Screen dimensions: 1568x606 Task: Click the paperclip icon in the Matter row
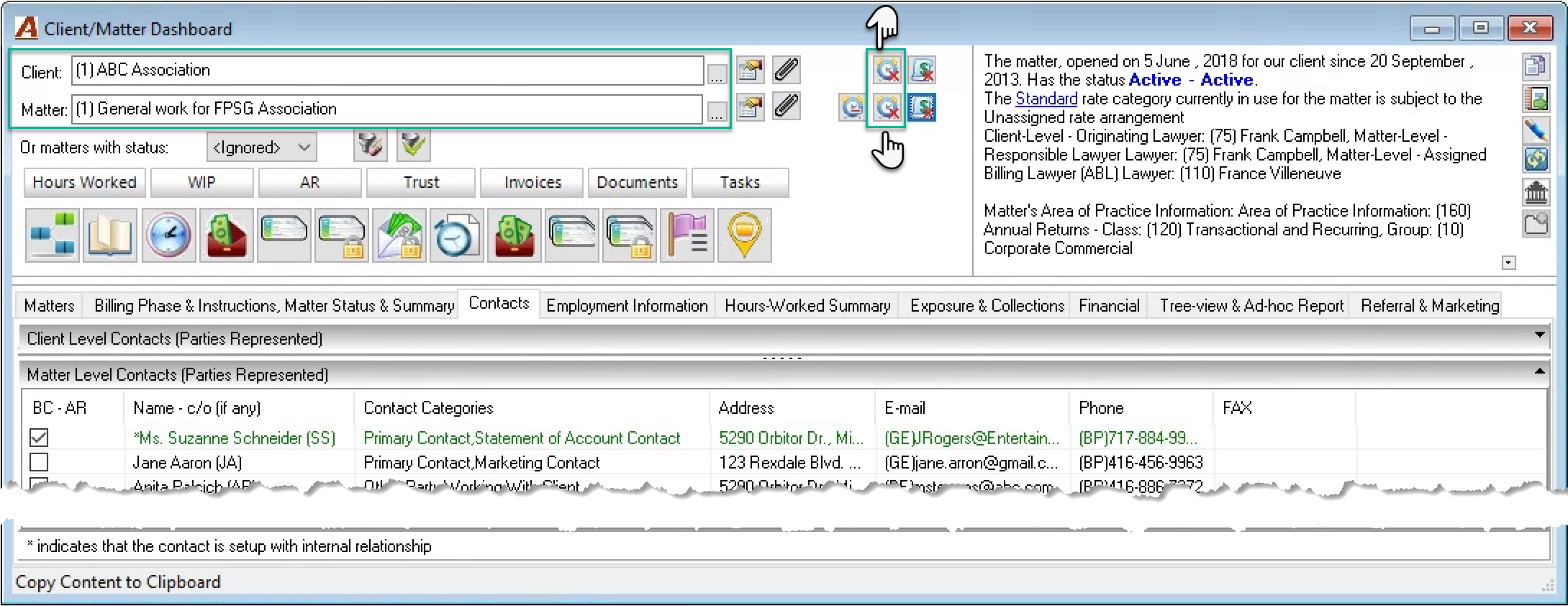(x=787, y=107)
